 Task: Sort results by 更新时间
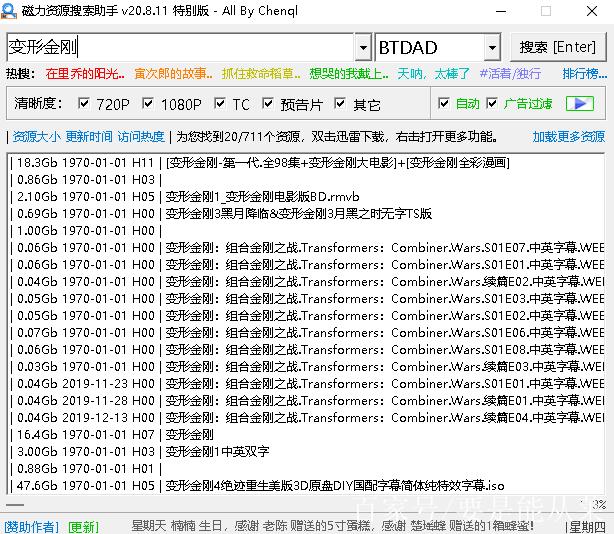[x=89, y=137]
